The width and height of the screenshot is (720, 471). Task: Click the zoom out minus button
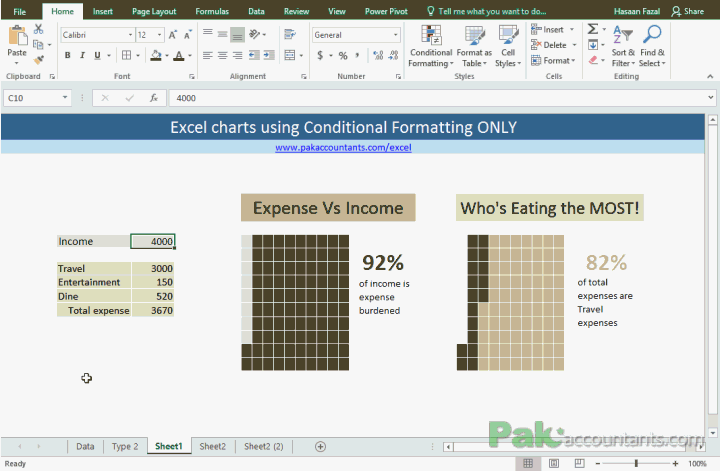coord(598,463)
